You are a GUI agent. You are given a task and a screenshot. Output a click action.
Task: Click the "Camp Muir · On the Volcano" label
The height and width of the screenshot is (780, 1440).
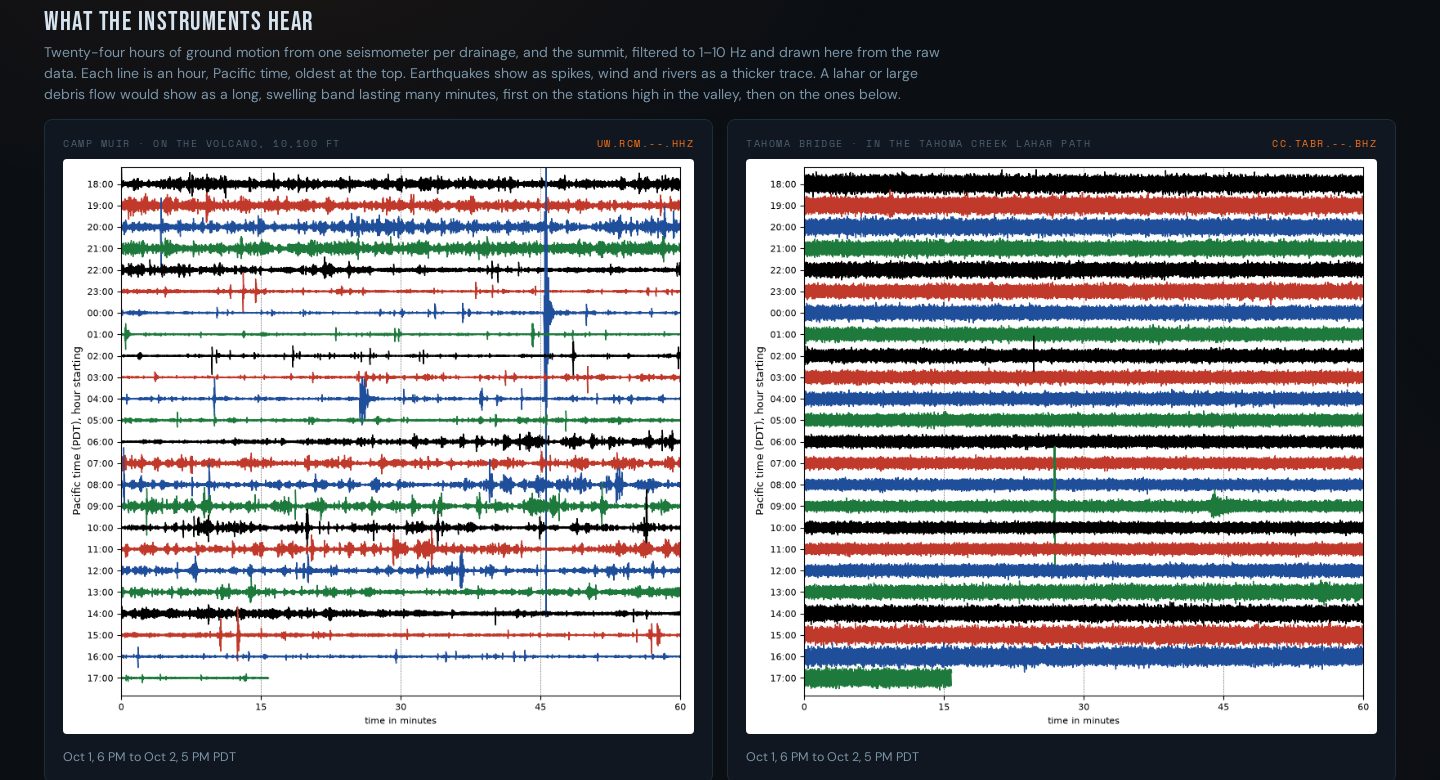[201, 144]
